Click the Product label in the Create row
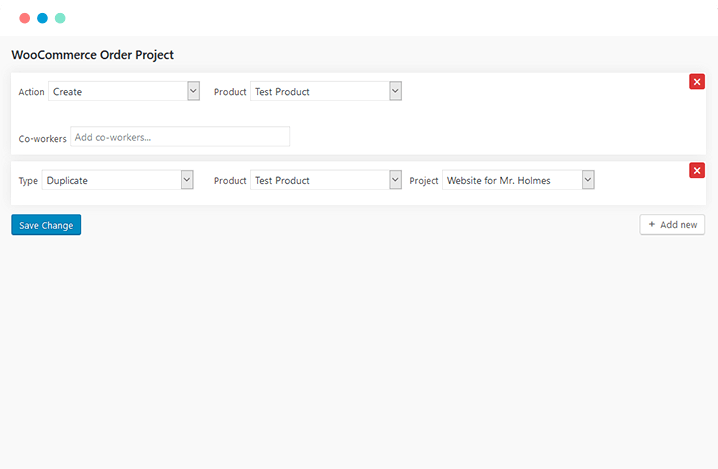The width and height of the screenshot is (718, 469). coord(230,92)
